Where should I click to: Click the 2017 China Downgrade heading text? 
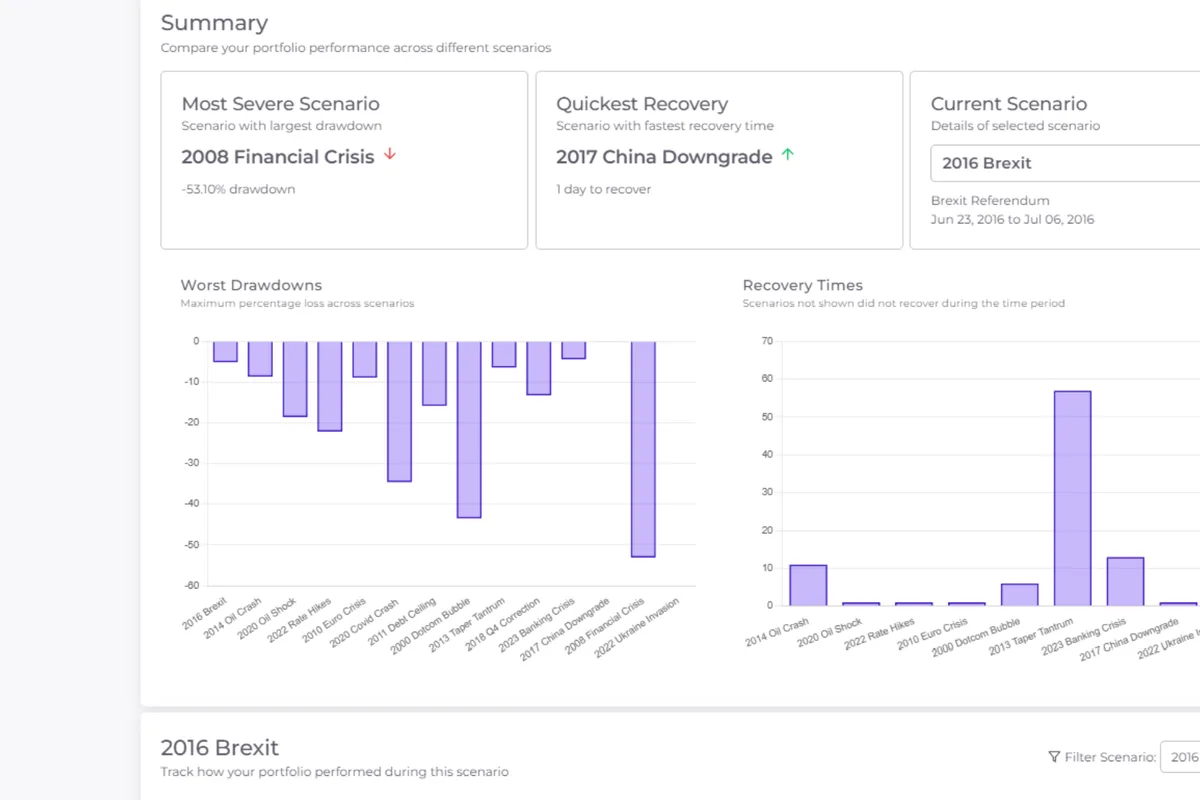(x=664, y=157)
